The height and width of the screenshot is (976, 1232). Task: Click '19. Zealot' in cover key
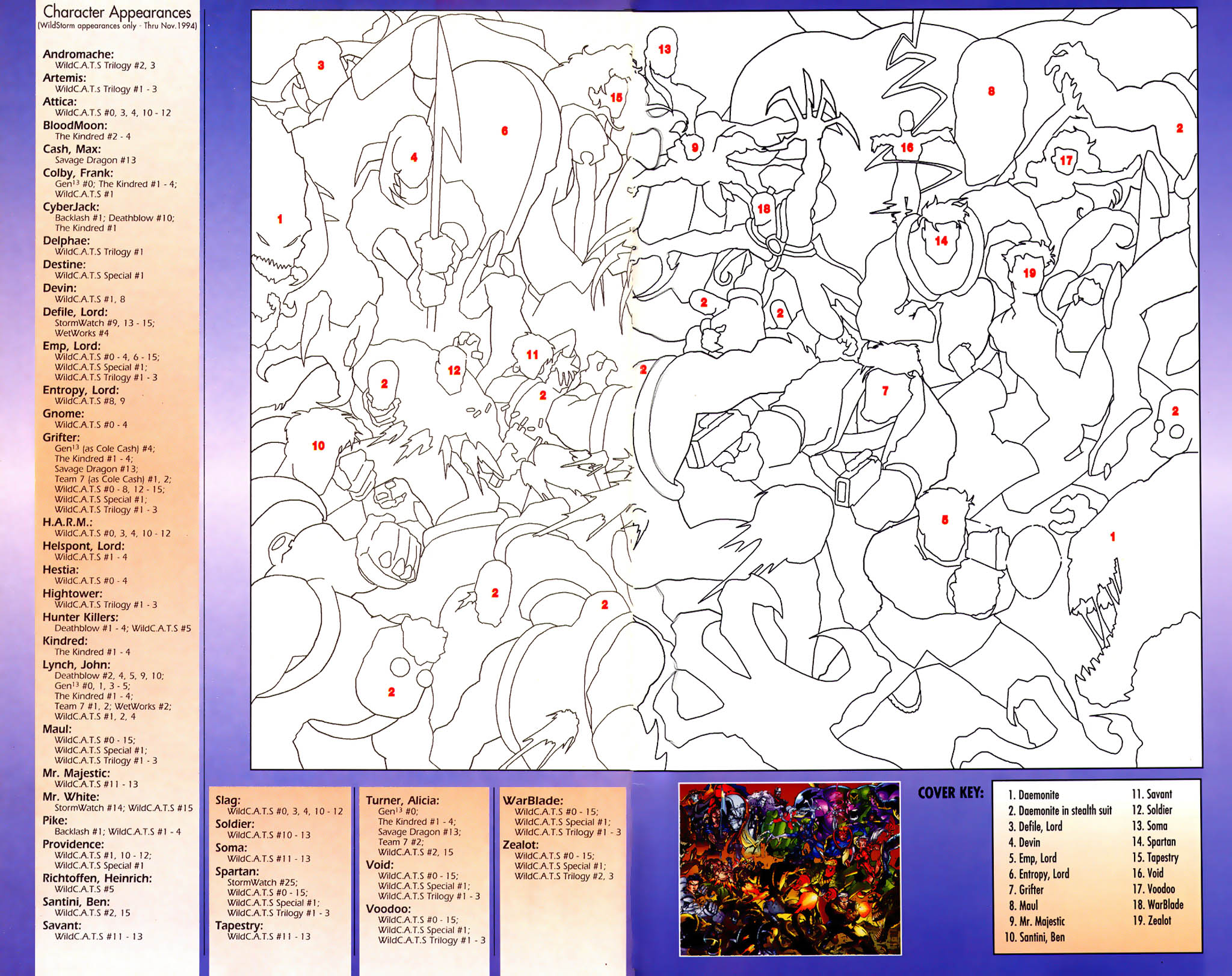click(x=1151, y=920)
